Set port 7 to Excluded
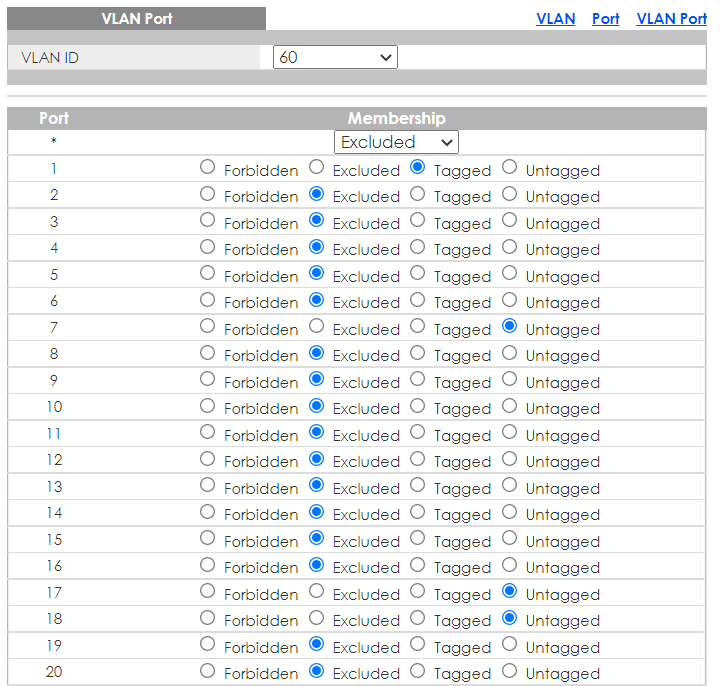 [316, 326]
